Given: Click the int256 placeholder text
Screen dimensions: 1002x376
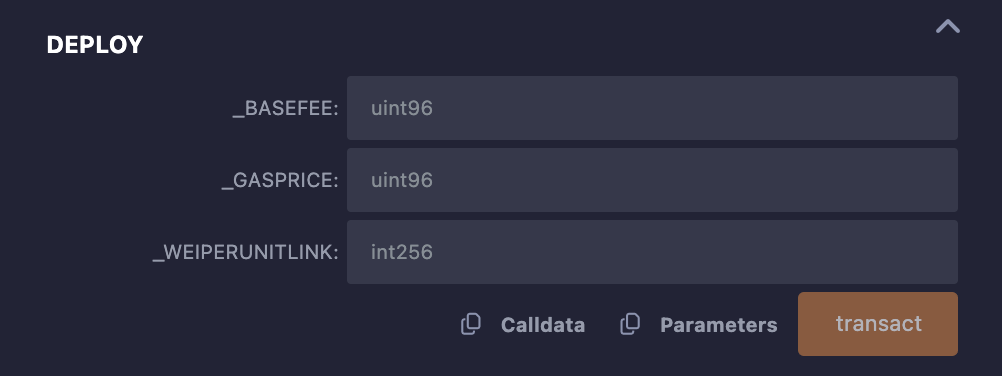Looking at the screenshot, I should [x=402, y=252].
